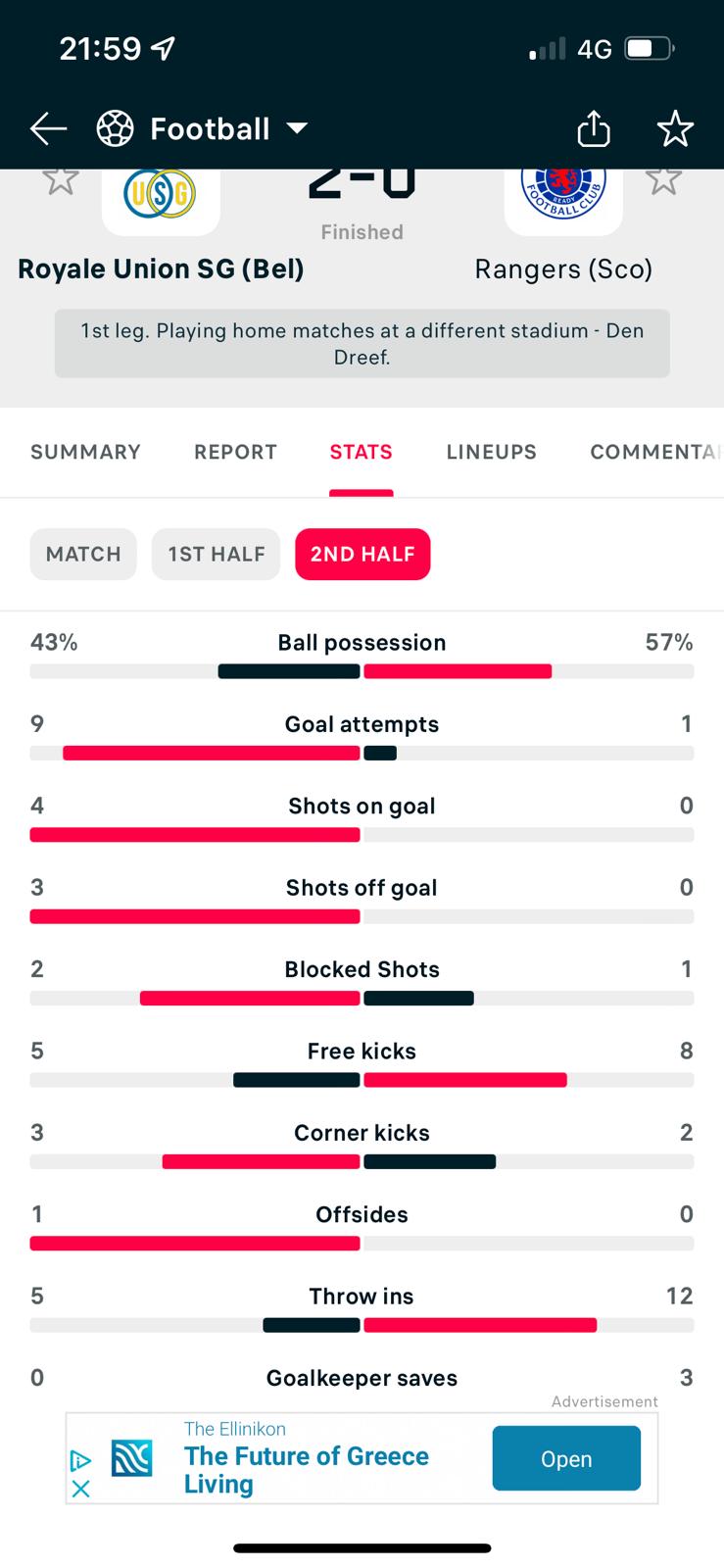
Task: Select the 2ND HALF stats filter
Action: [362, 554]
